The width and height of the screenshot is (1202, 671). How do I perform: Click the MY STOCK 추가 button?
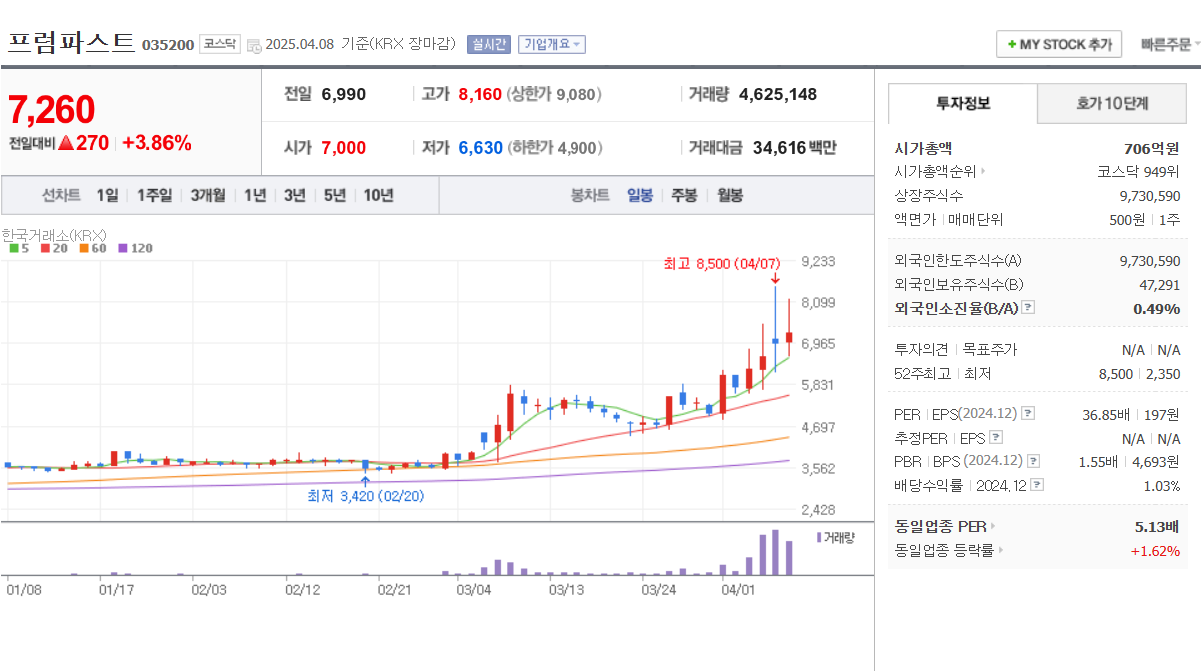point(1059,45)
